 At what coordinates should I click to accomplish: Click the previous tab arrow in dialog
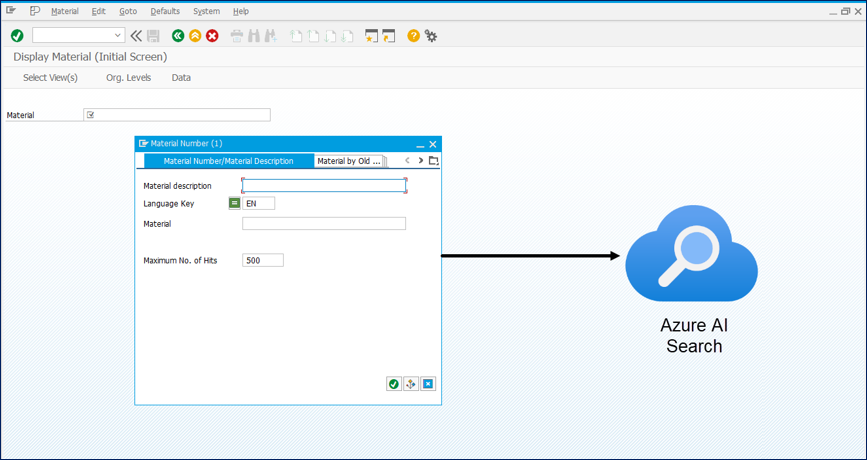click(408, 161)
